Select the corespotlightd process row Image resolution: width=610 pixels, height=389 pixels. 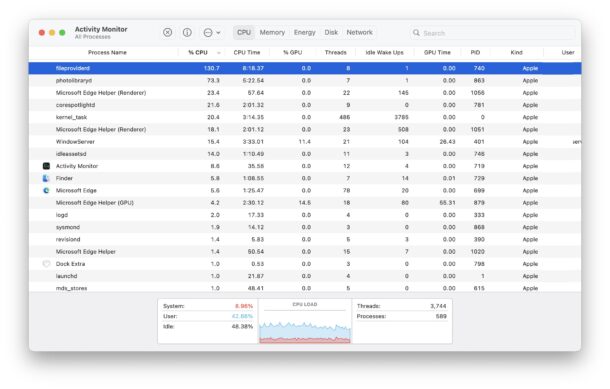coord(305,105)
